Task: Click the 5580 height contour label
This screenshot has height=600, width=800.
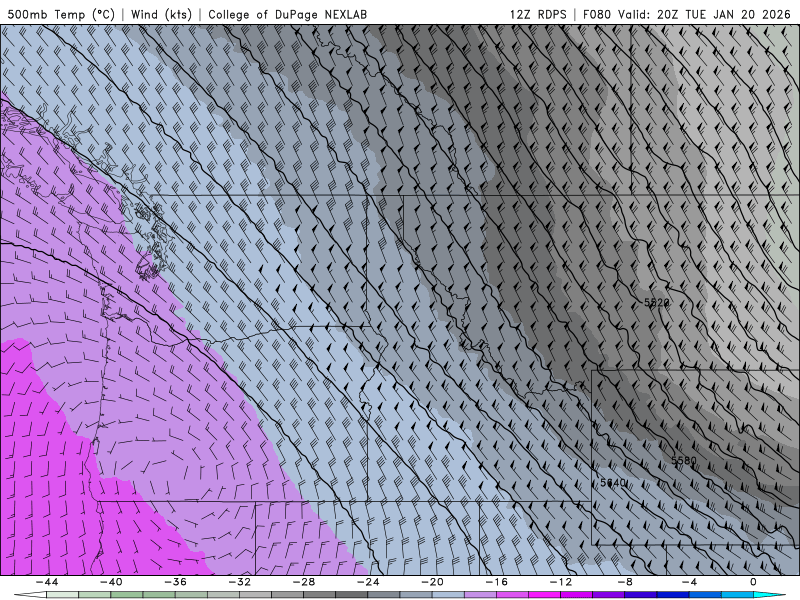Action: [684, 461]
